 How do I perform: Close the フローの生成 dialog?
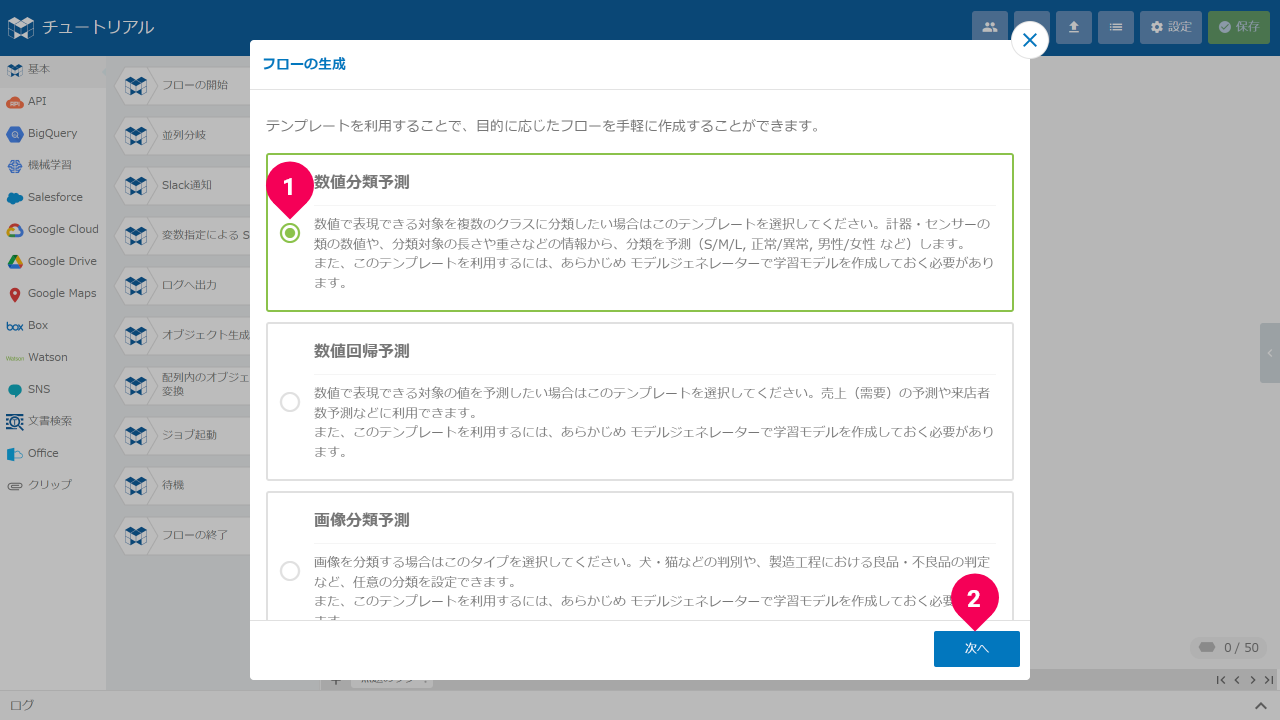point(1030,41)
